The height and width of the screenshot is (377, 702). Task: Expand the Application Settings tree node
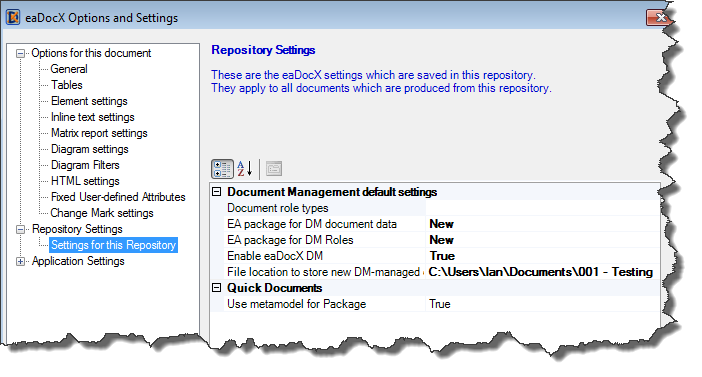[x=21, y=261]
